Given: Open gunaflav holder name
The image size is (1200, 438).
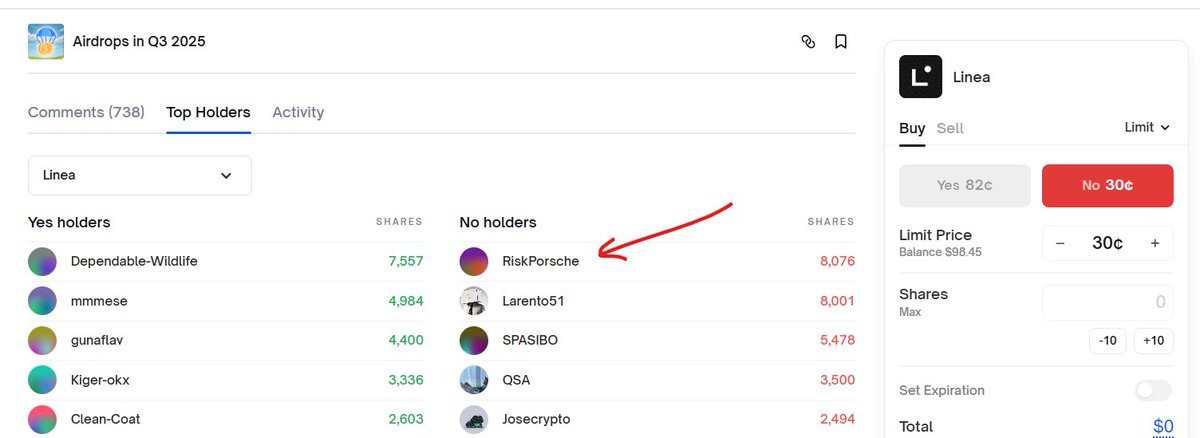Looking at the screenshot, I should tap(97, 340).
